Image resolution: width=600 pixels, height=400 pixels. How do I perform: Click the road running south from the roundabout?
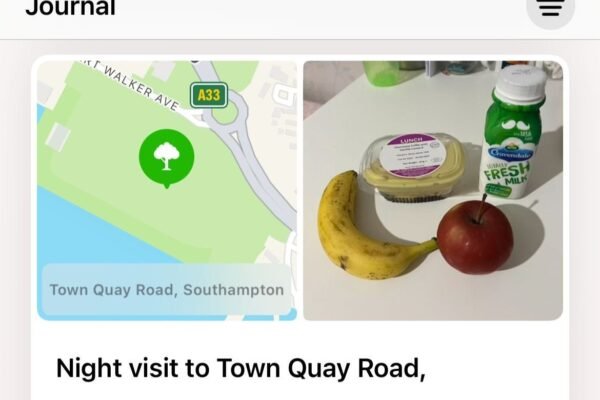point(264,180)
